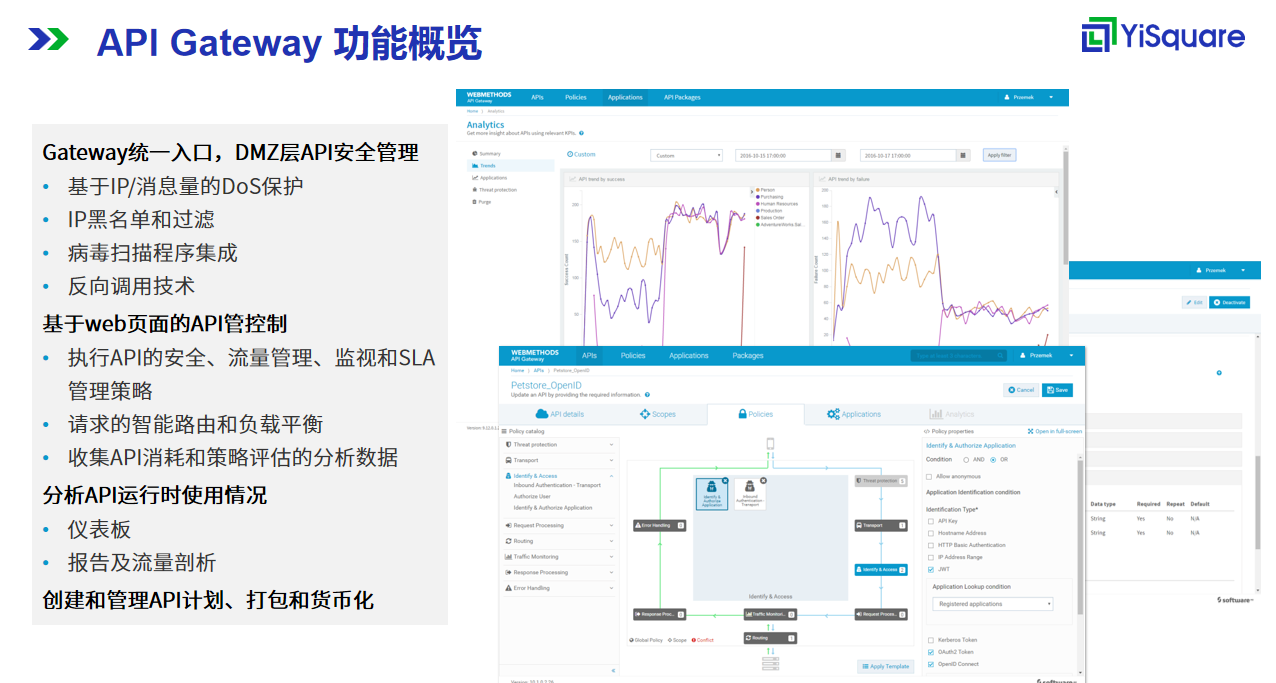Image resolution: width=1276 pixels, height=683 pixels.
Task: Open Trends in the Analytics sidebar
Action: (x=511, y=166)
